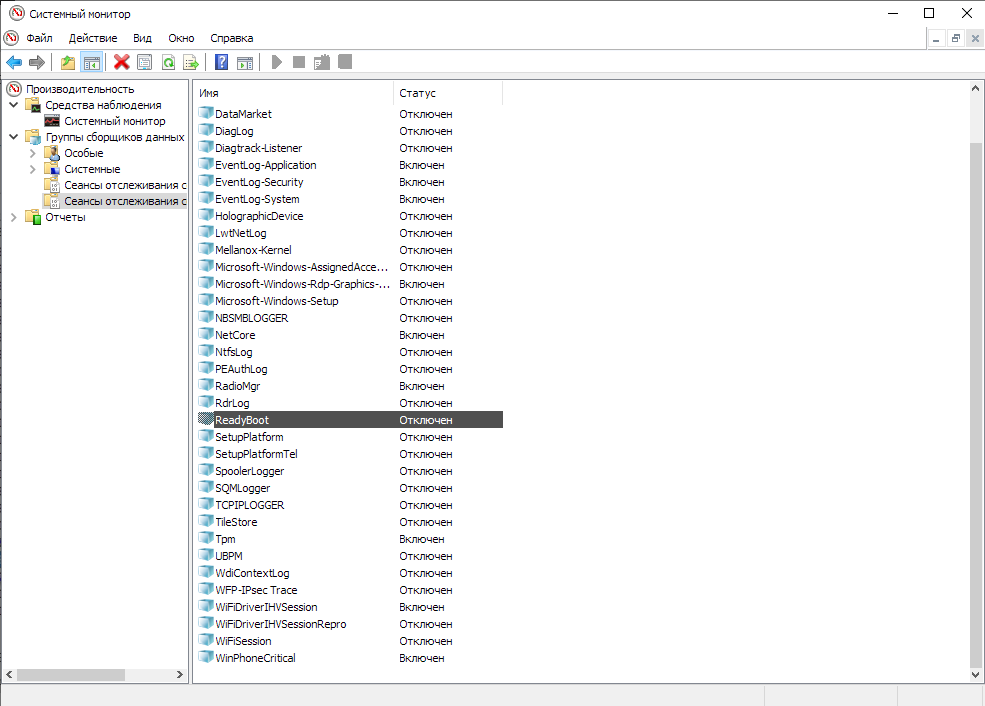
Task: Select the Системные folder in tree
Action: (x=92, y=169)
